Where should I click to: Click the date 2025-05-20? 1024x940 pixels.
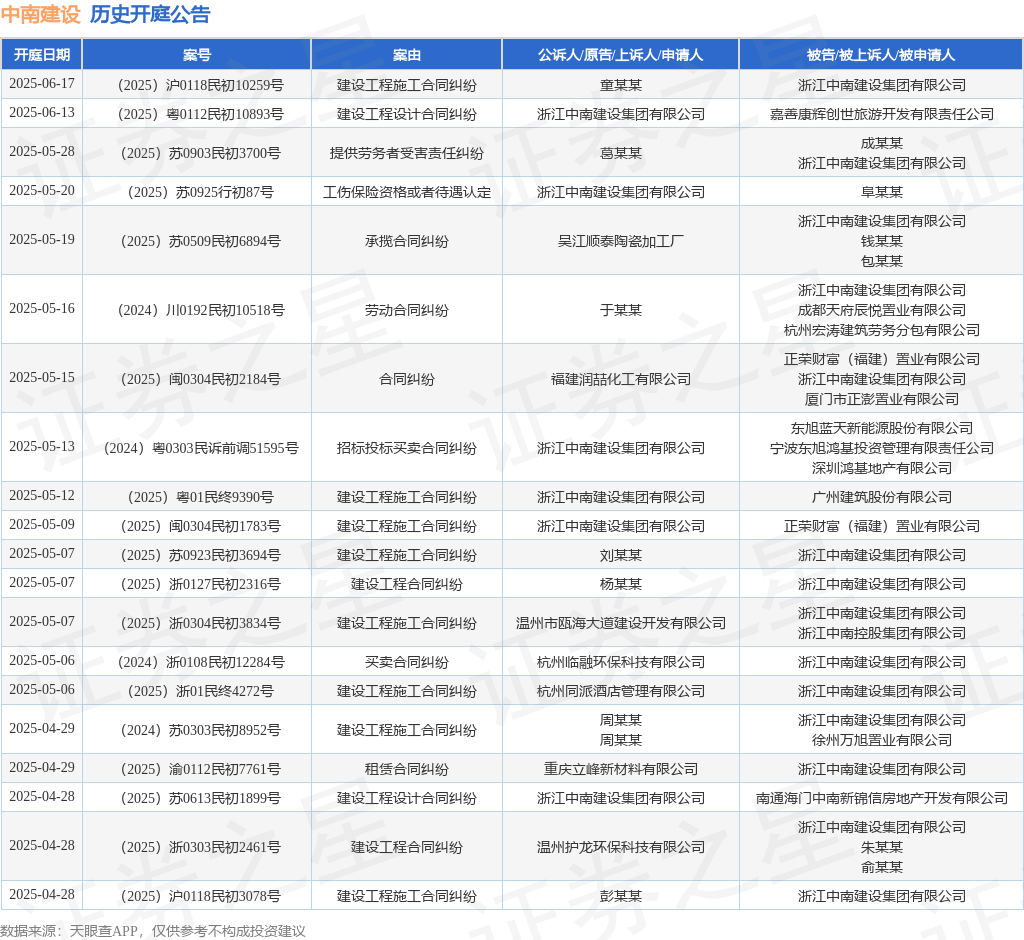(42, 190)
